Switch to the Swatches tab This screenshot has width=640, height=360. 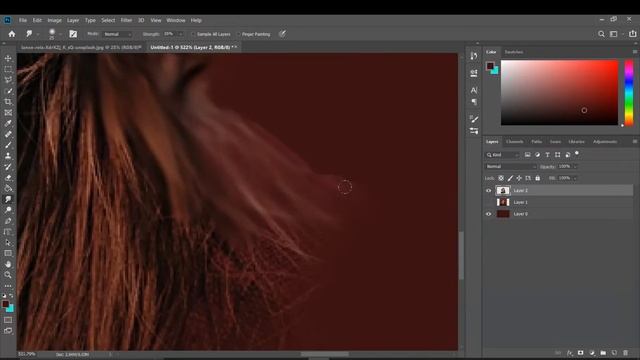tap(514, 52)
